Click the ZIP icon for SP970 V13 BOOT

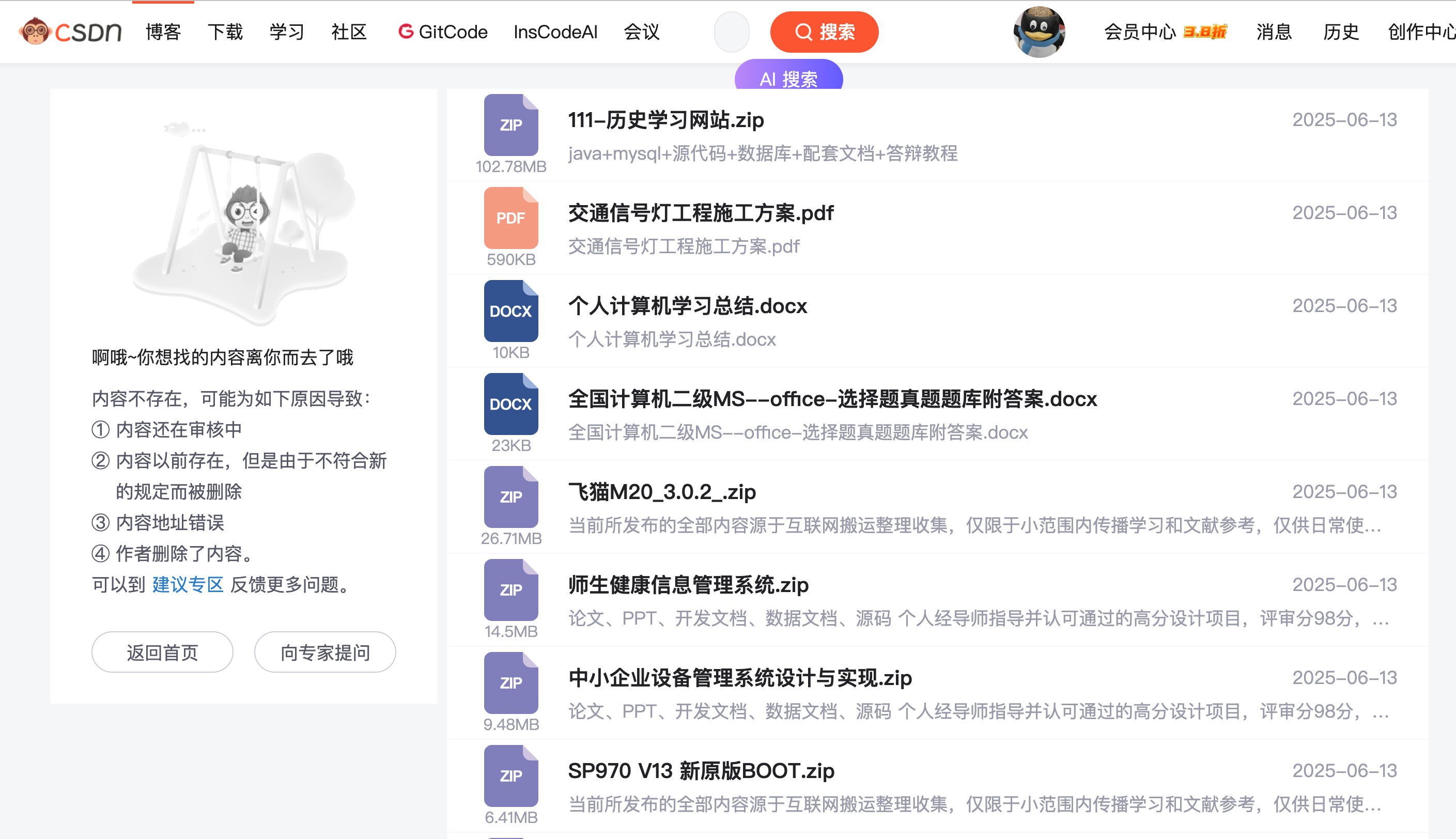(510, 775)
